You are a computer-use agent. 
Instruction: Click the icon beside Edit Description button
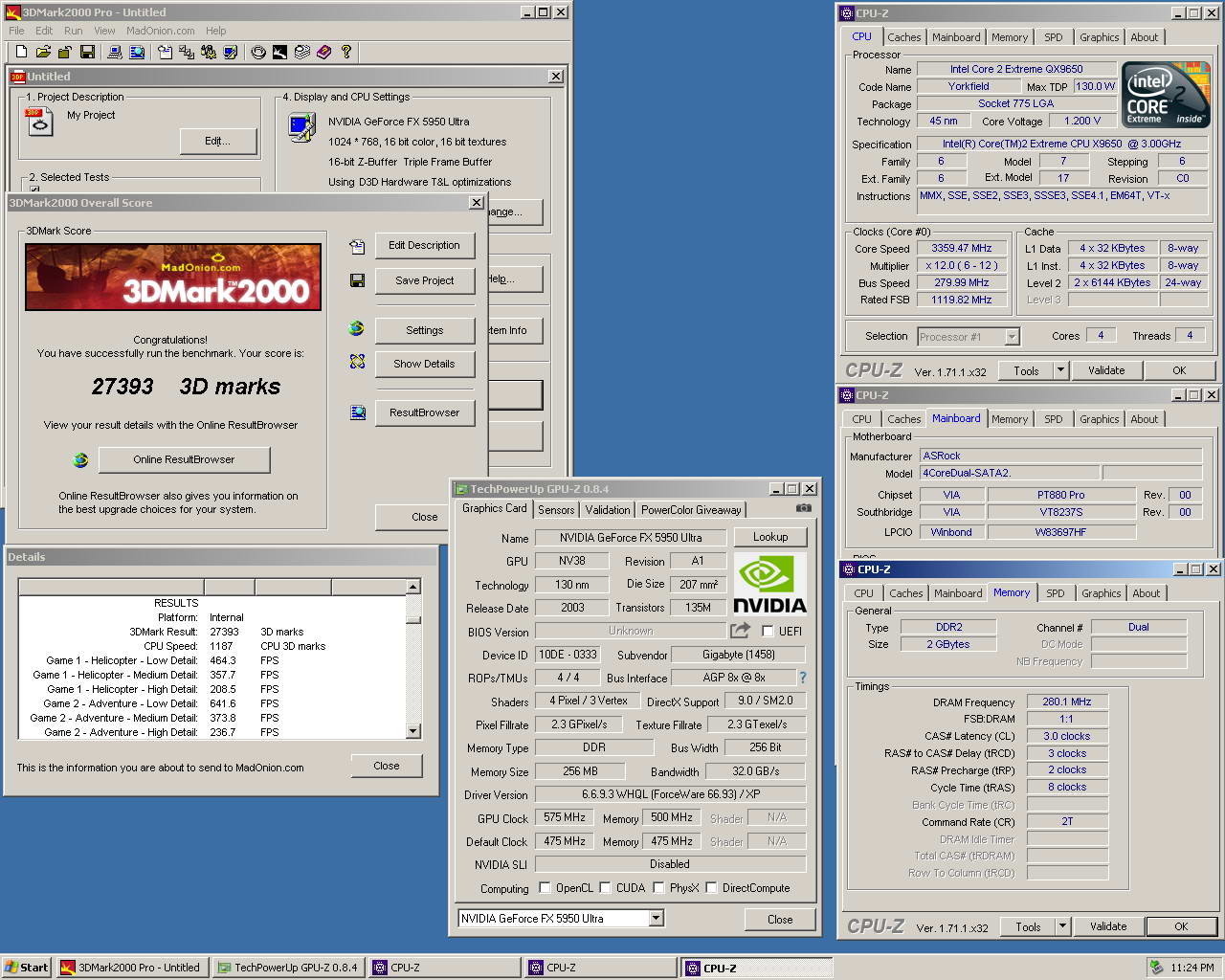357,247
